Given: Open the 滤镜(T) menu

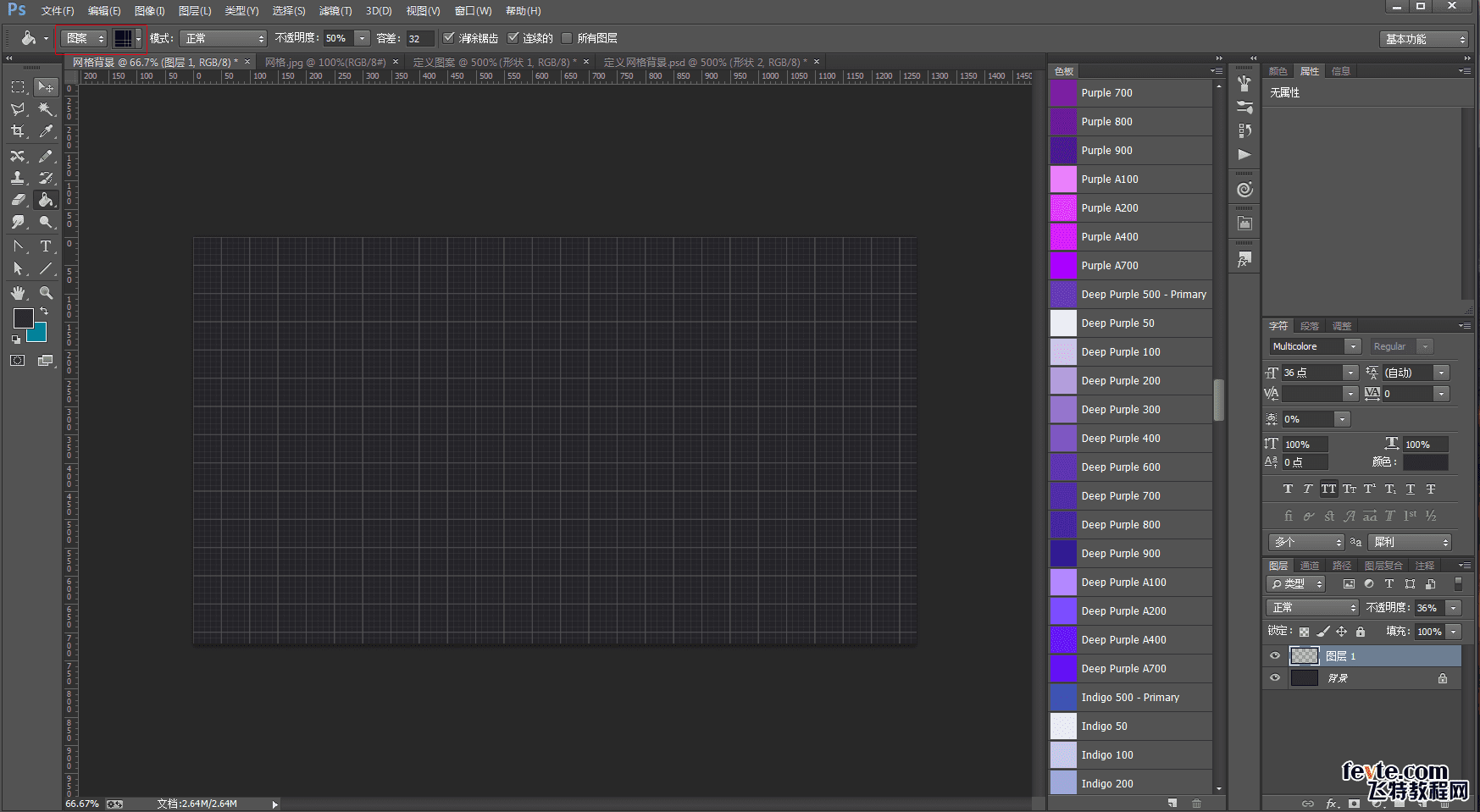Looking at the screenshot, I should click(335, 11).
